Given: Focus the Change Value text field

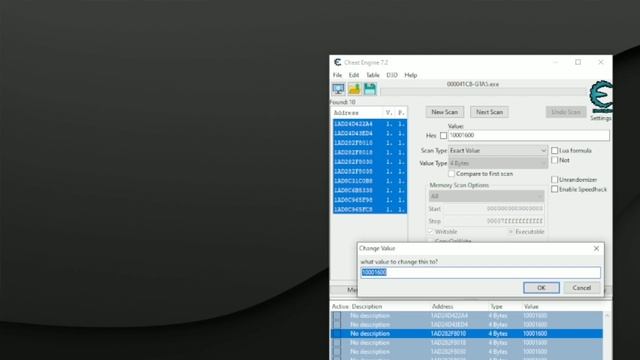Looking at the screenshot, I should point(480,272).
